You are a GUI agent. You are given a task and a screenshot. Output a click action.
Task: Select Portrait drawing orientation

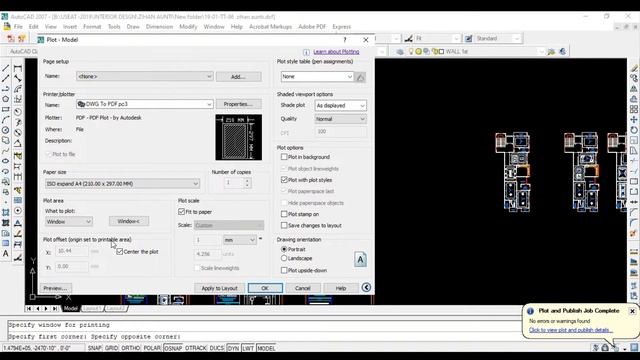click(x=284, y=249)
